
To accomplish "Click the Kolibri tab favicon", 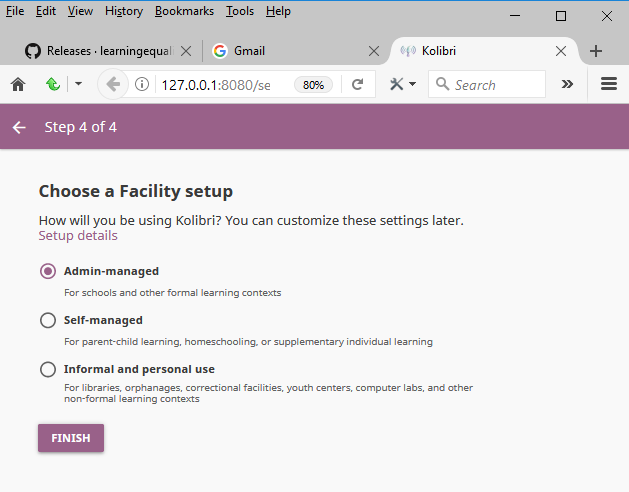I will coord(408,51).
